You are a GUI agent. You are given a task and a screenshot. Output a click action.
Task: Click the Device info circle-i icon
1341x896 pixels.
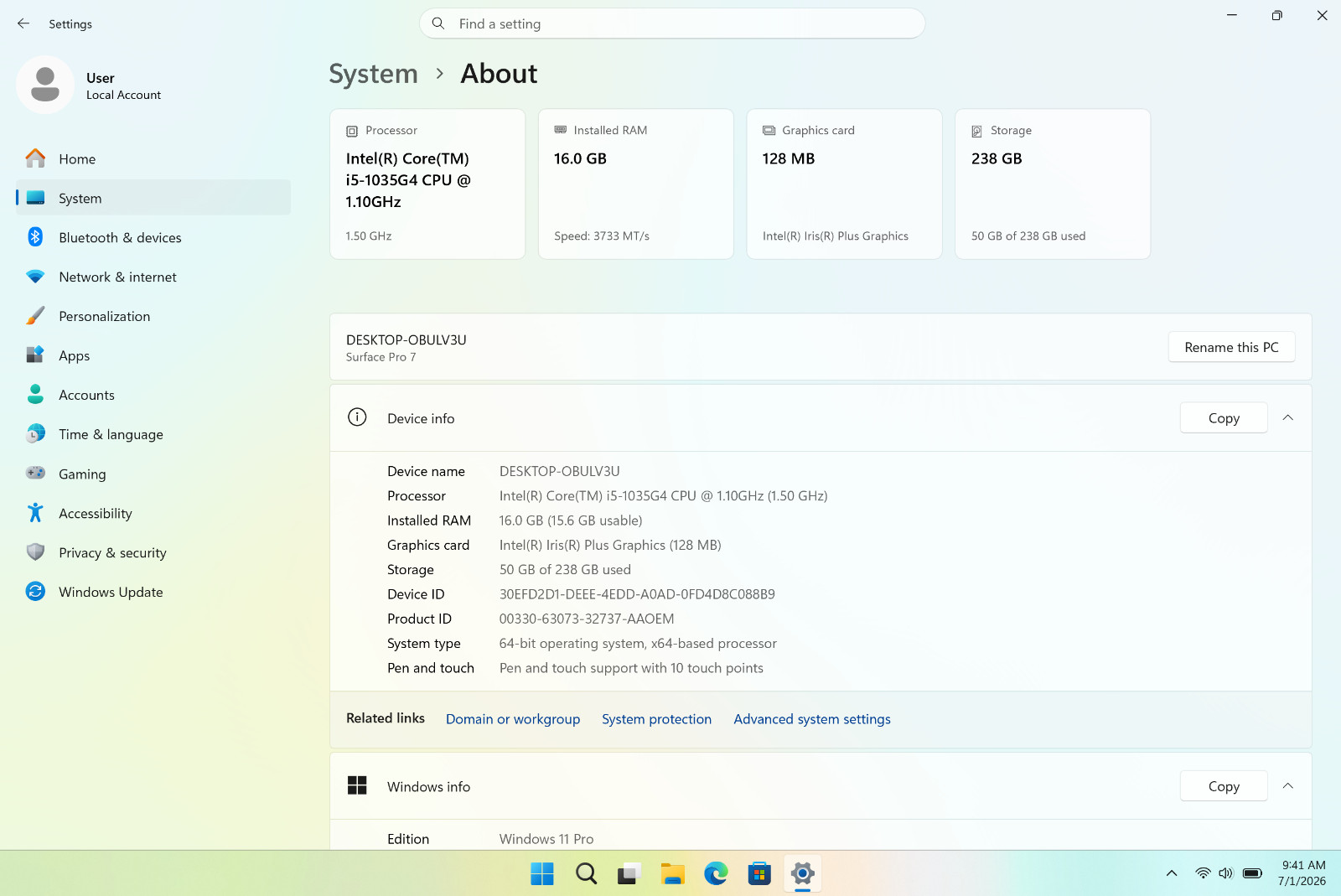click(357, 417)
